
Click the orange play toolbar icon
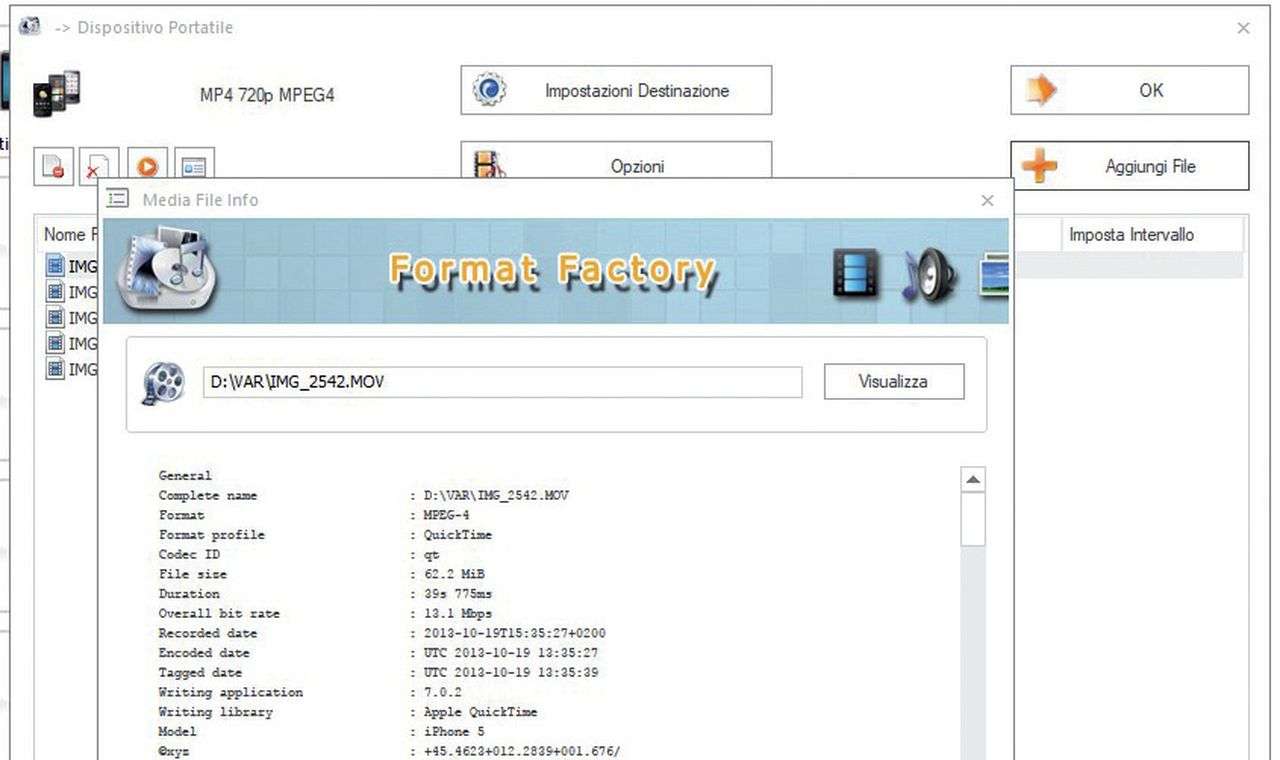pyautogui.click(x=147, y=167)
